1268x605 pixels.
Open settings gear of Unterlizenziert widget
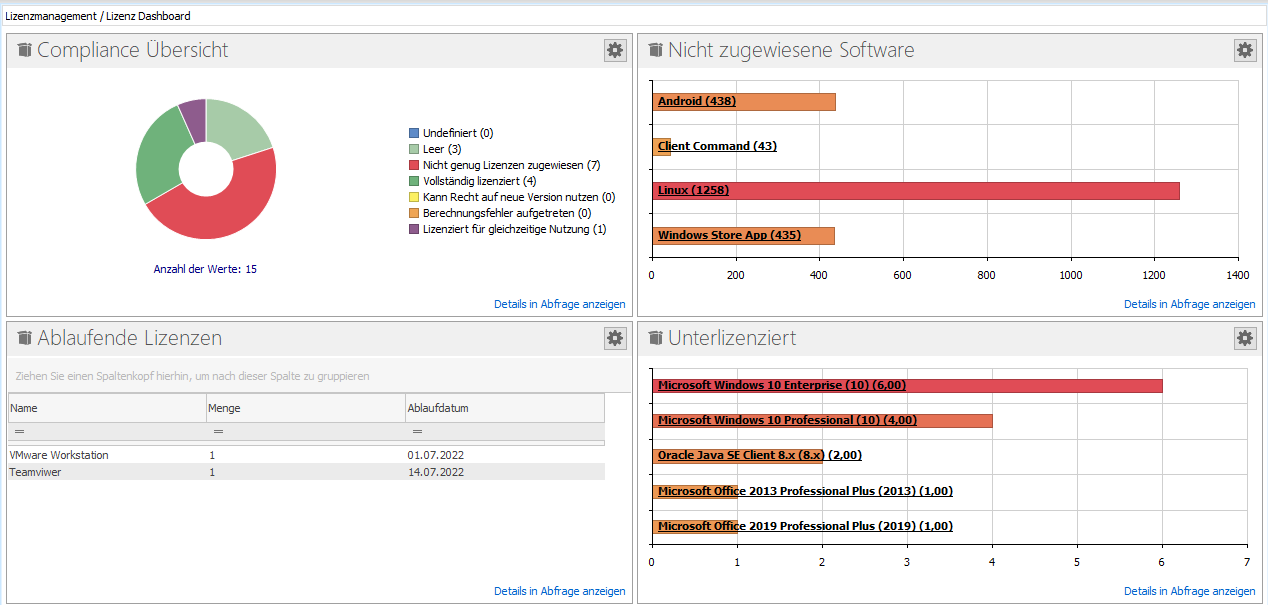[x=1245, y=338]
